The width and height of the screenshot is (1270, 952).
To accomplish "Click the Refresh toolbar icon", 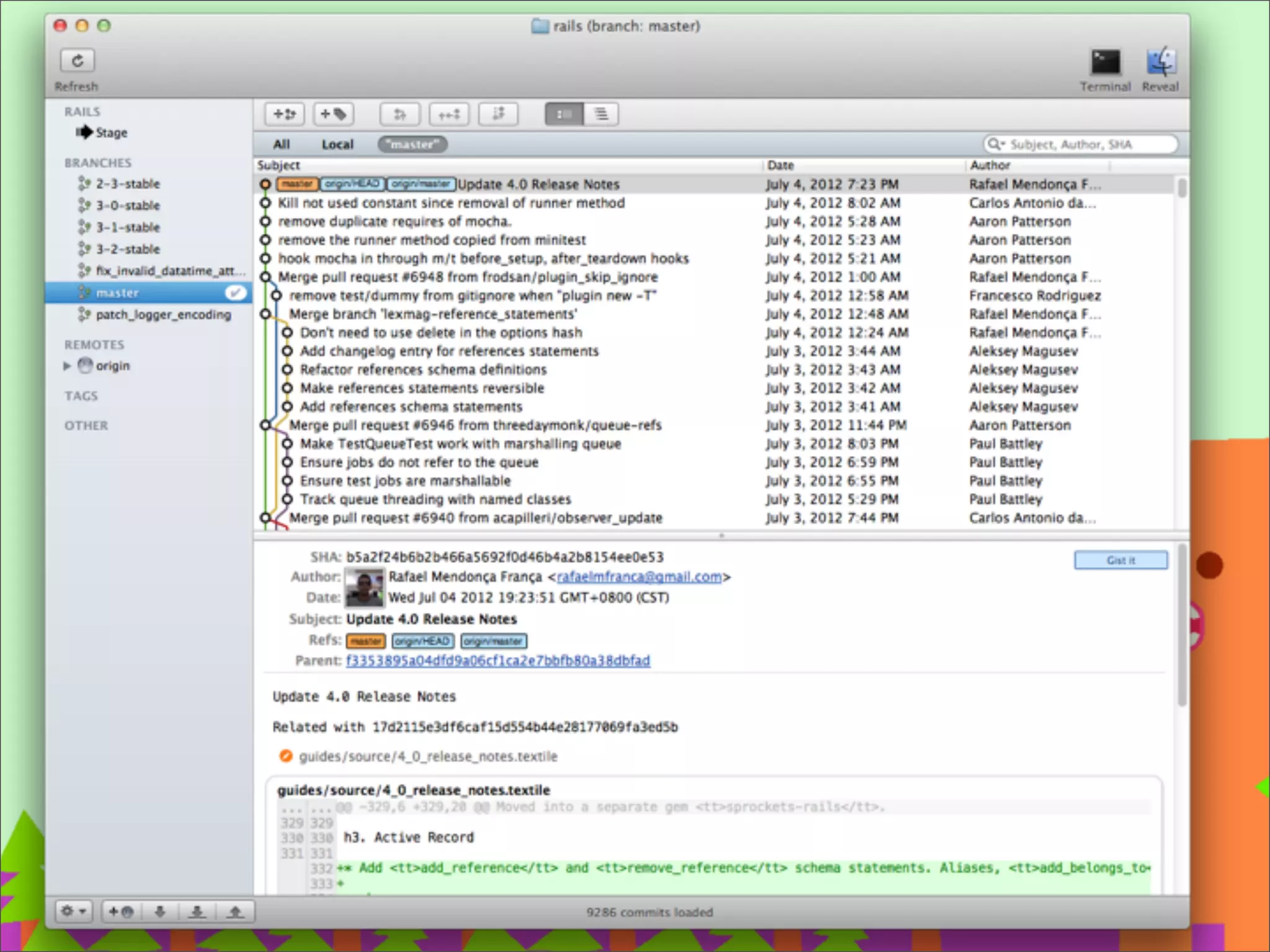I will point(77,61).
